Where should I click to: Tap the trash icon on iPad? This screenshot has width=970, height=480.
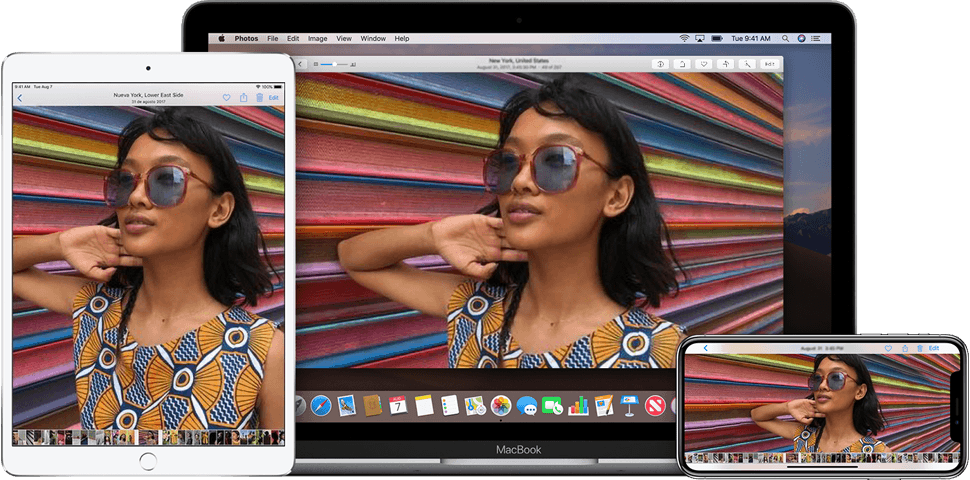point(259,98)
